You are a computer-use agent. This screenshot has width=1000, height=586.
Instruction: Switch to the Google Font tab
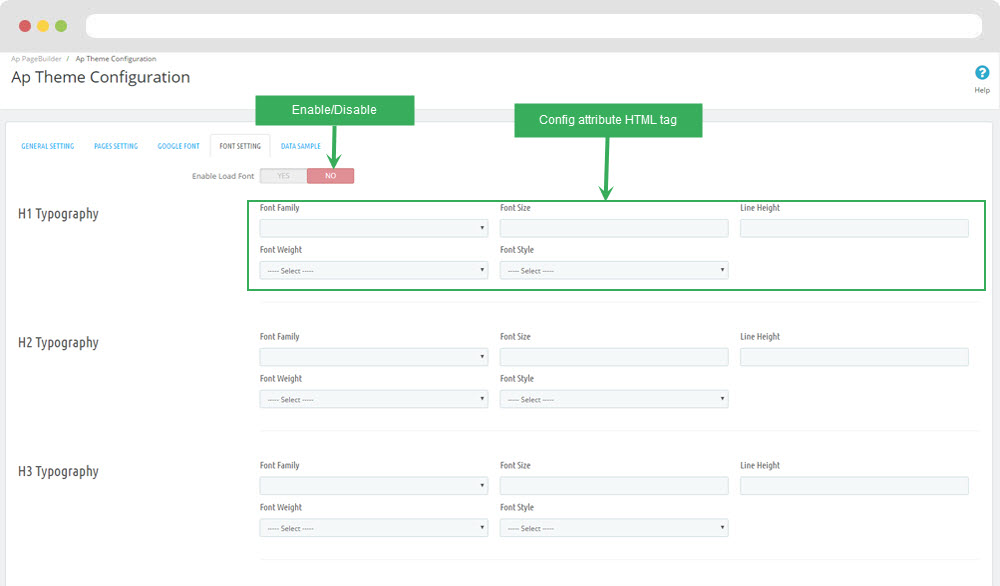tap(178, 146)
